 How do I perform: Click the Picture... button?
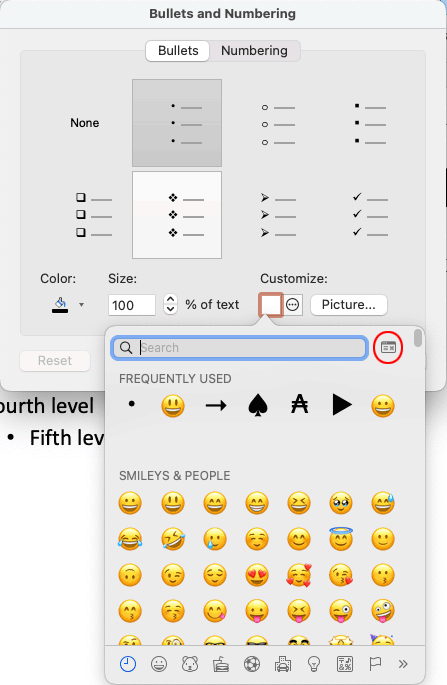pyautogui.click(x=349, y=304)
